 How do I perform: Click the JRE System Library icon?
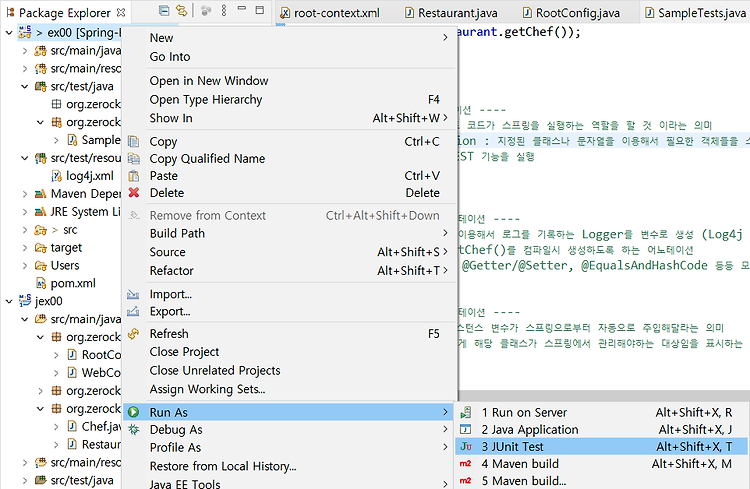click(41, 211)
